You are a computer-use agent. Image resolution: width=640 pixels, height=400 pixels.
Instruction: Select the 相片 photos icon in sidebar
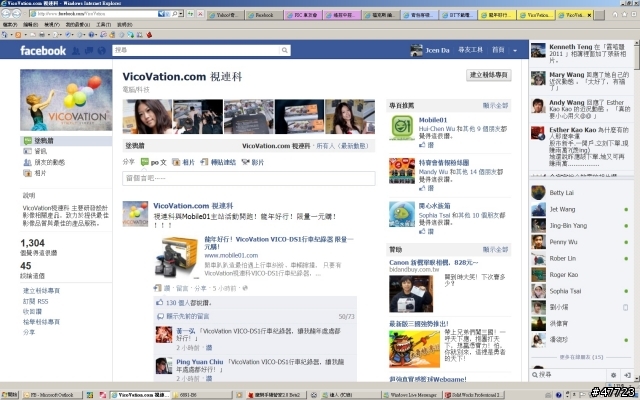(x=27, y=173)
